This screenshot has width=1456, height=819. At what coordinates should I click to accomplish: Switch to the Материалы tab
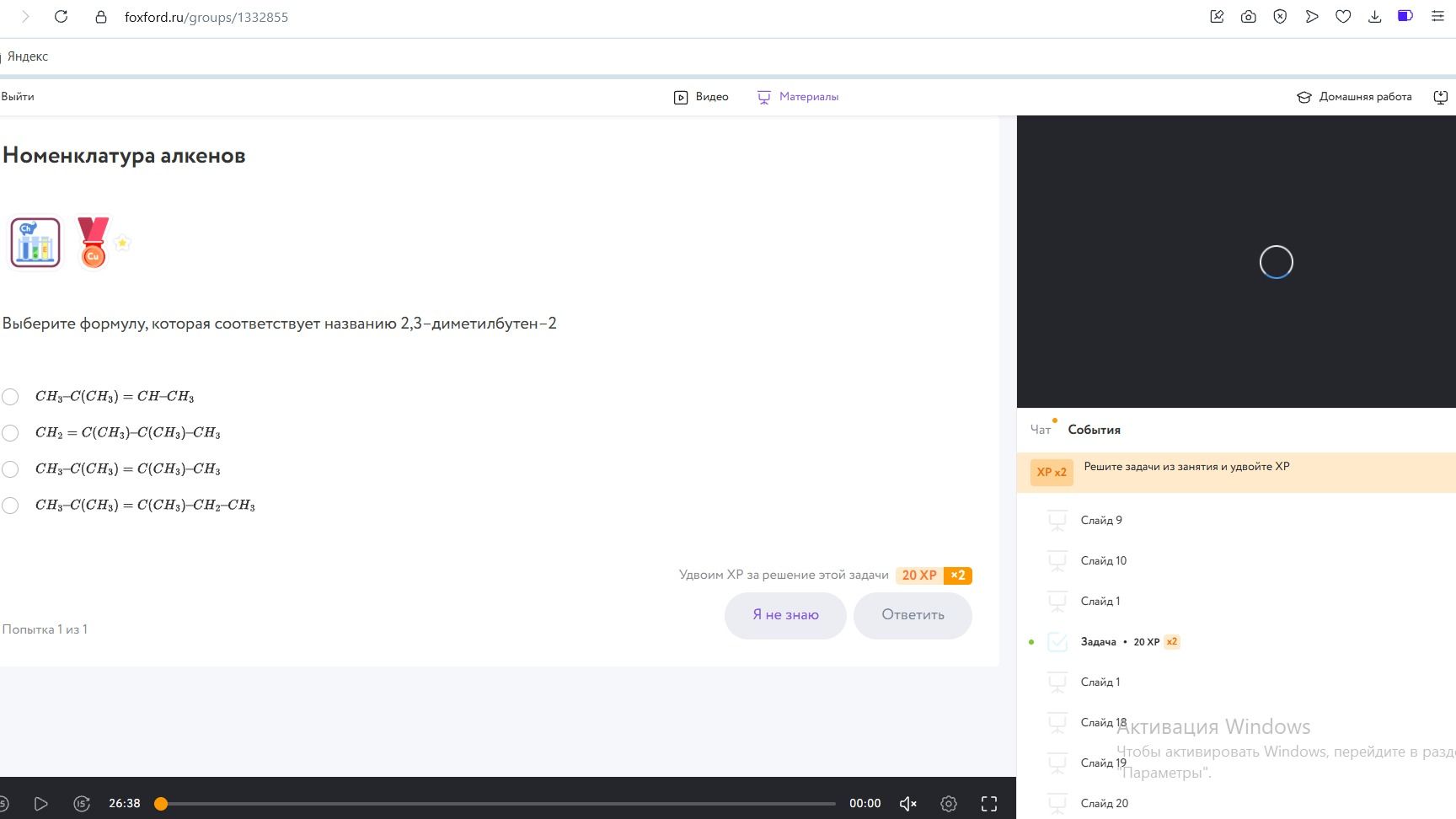[798, 97]
